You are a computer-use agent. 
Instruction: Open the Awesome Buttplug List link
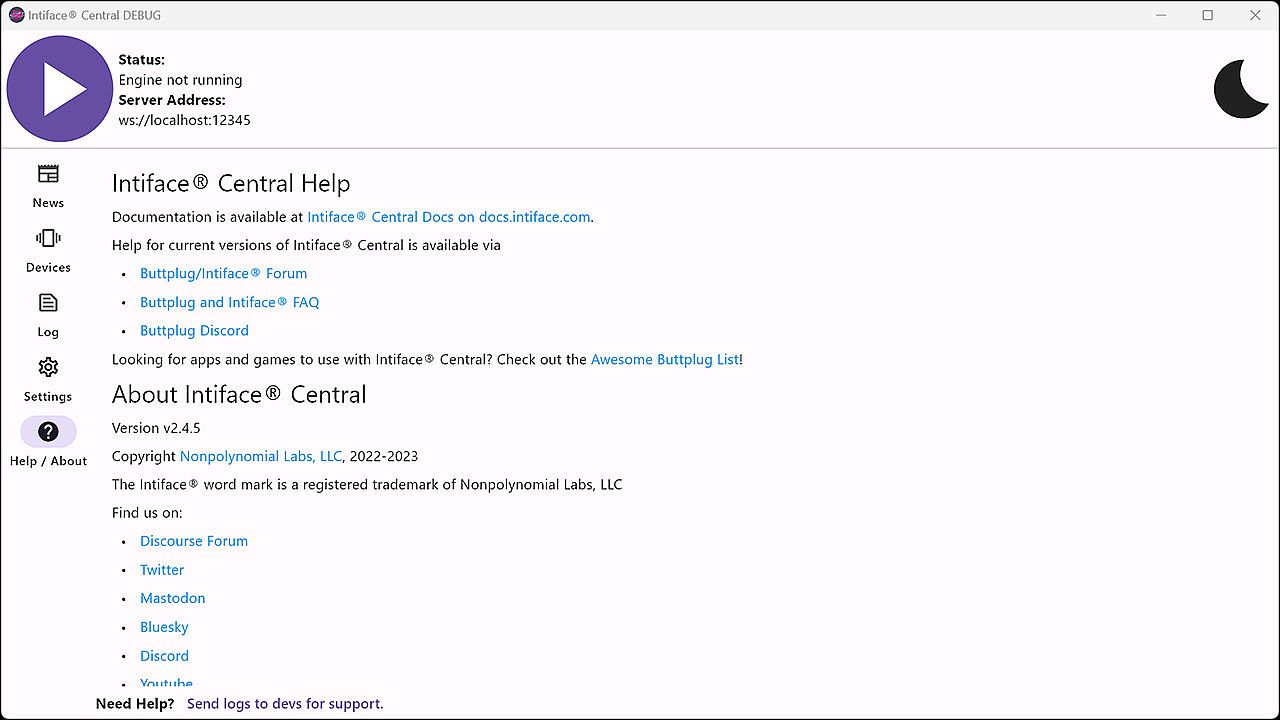coord(665,359)
